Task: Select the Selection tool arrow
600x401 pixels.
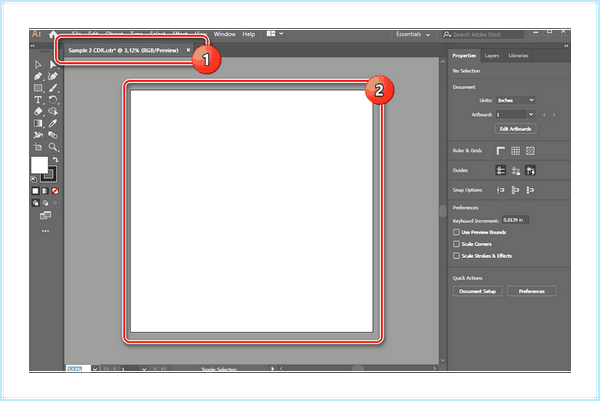Action: point(38,64)
